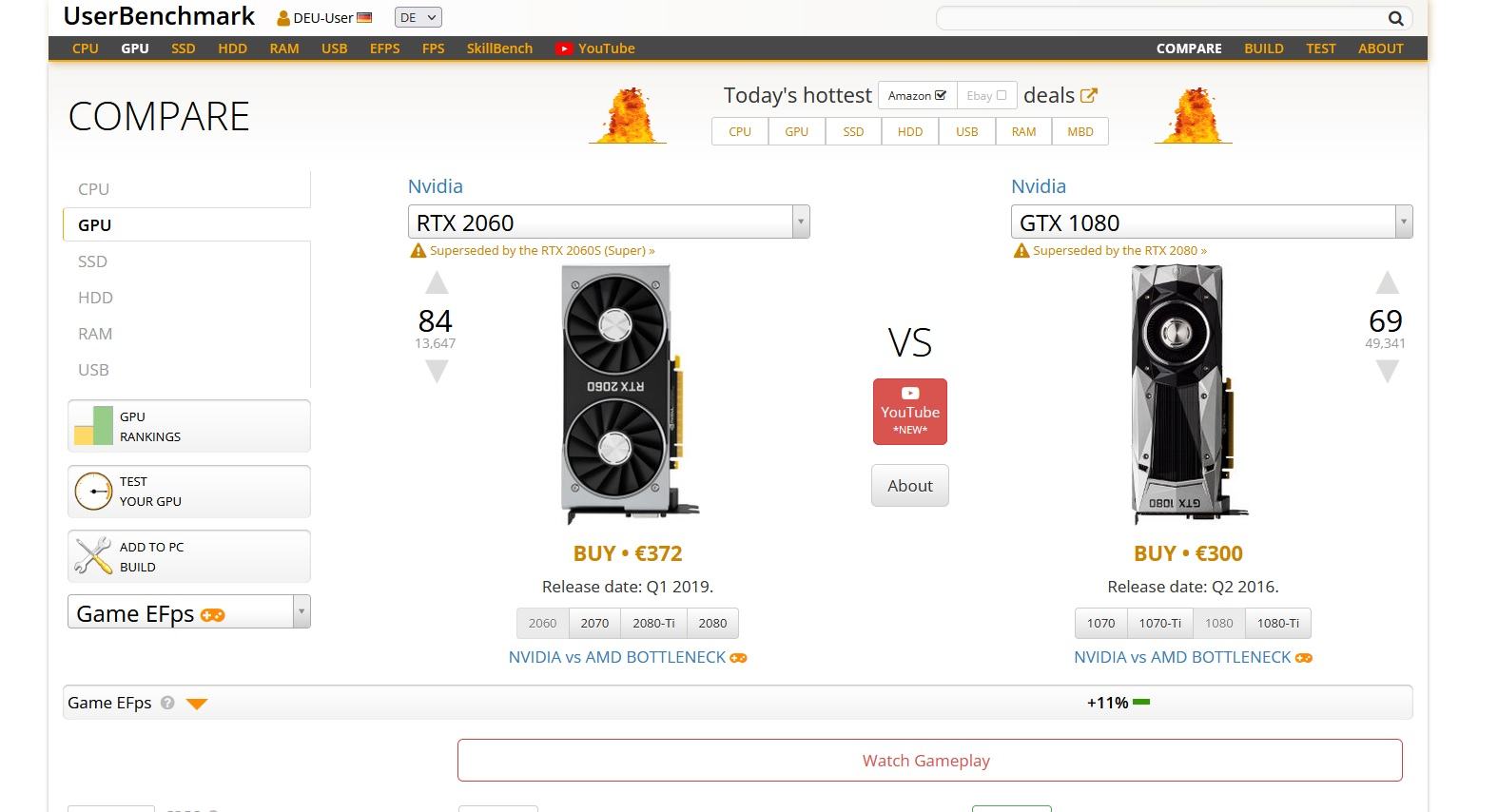Open the GTX 1080 model dropdown
The width and height of the screenshot is (1498, 812).
(x=1212, y=222)
